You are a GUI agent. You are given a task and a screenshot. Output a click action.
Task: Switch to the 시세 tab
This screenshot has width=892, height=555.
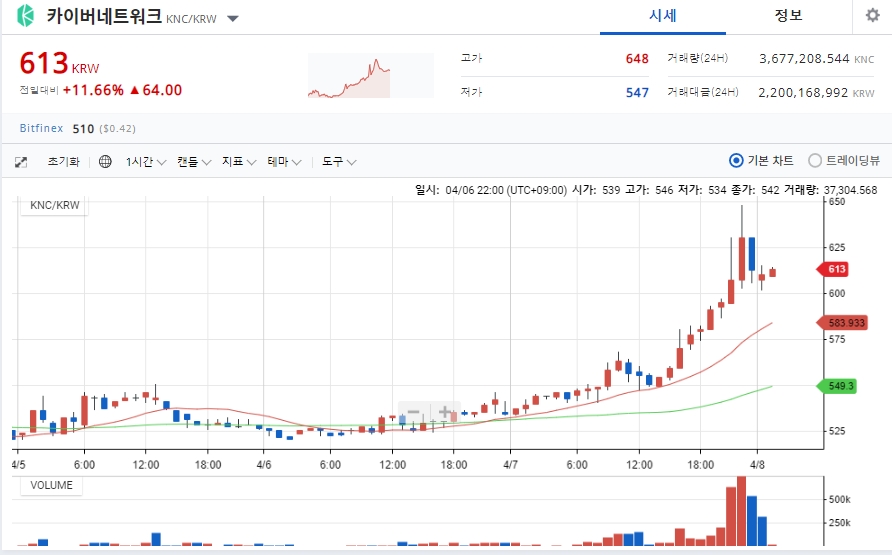coord(663,16)
